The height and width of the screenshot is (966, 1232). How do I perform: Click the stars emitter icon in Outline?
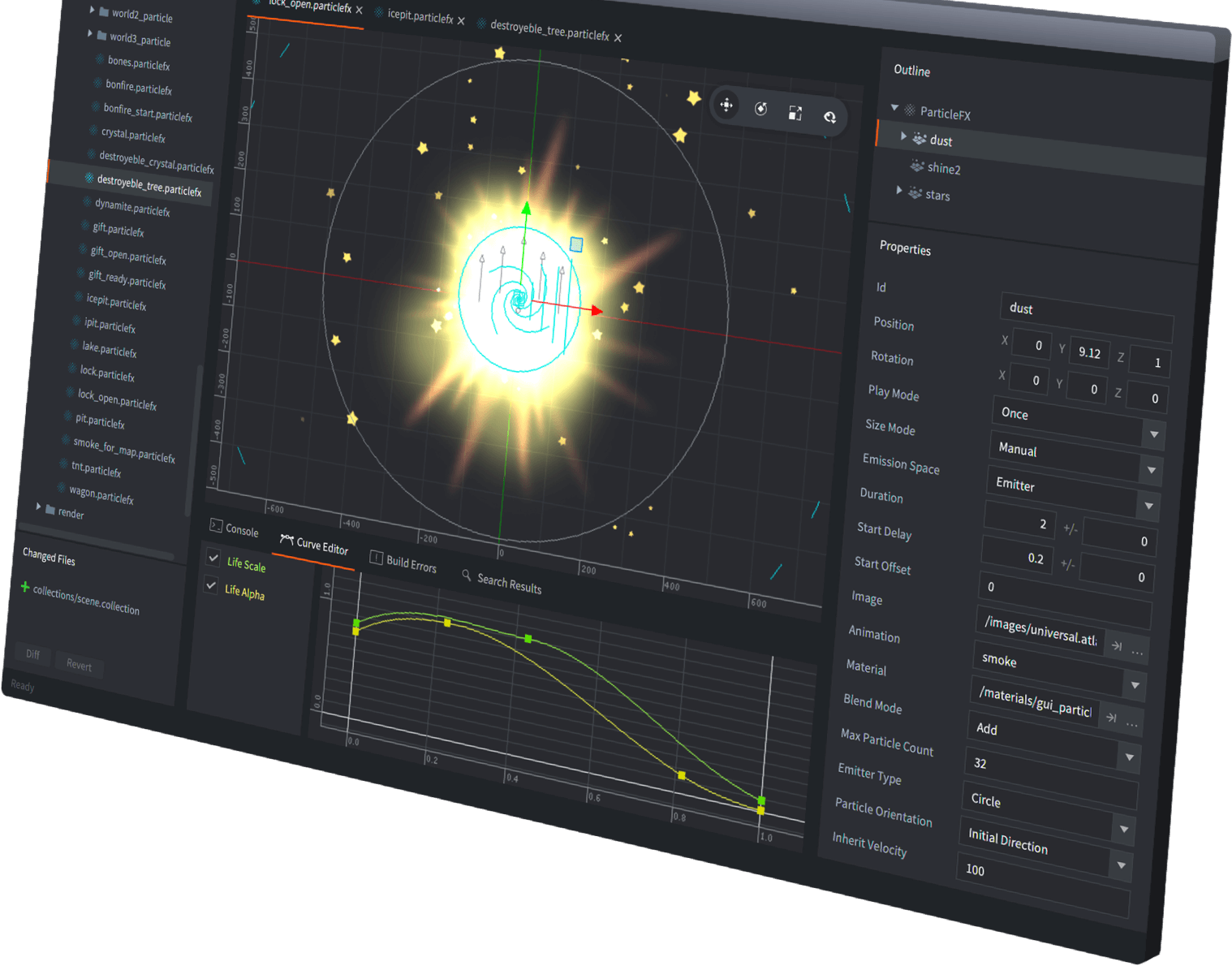coord(915,192)
